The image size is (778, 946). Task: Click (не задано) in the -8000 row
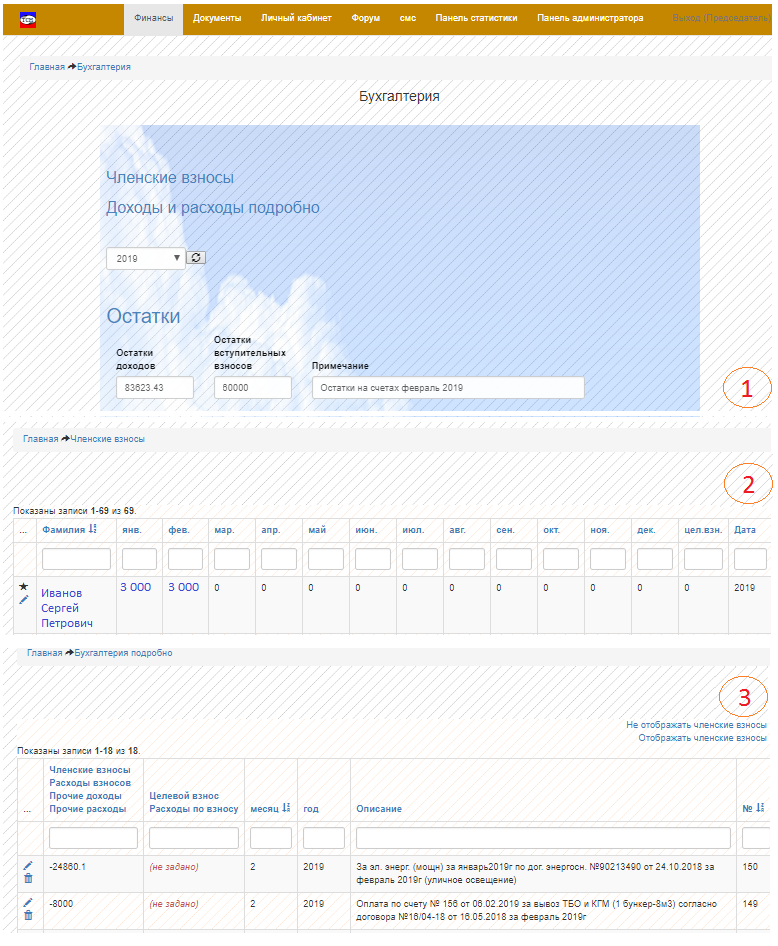[x=174, y=904]
